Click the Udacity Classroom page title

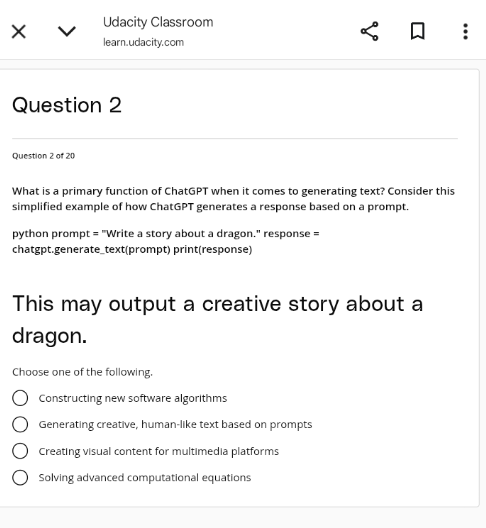[x=158, y=22]
